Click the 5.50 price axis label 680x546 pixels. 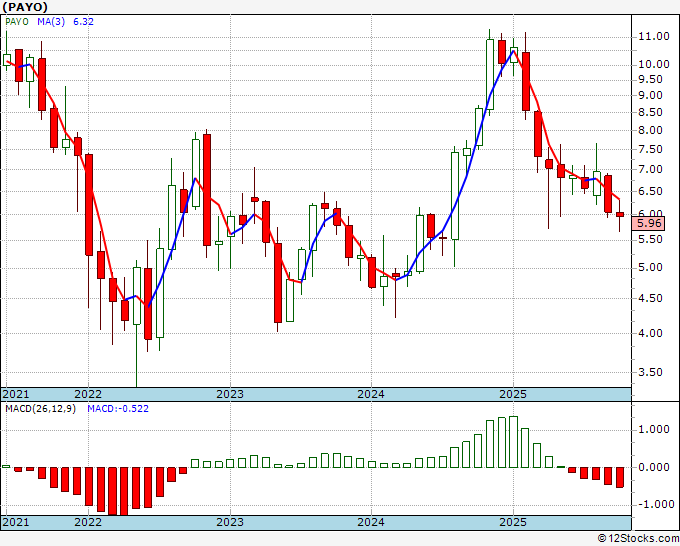[650, 239]
